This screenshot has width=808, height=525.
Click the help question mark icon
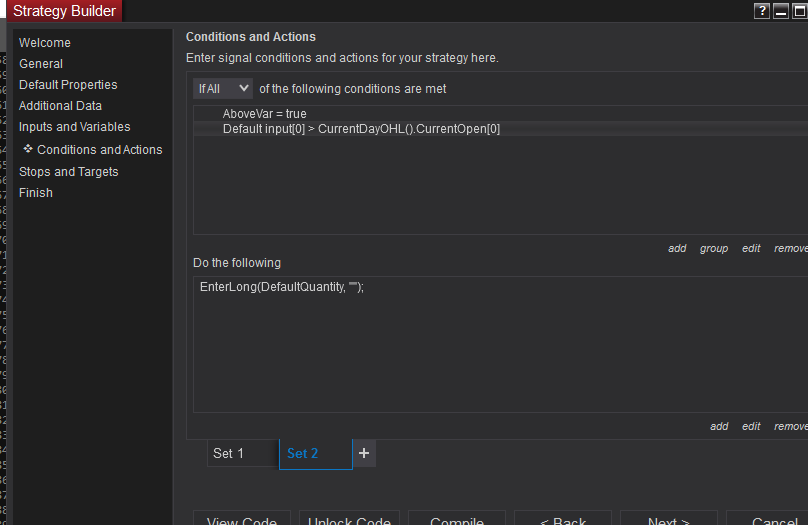pos(762,11)
